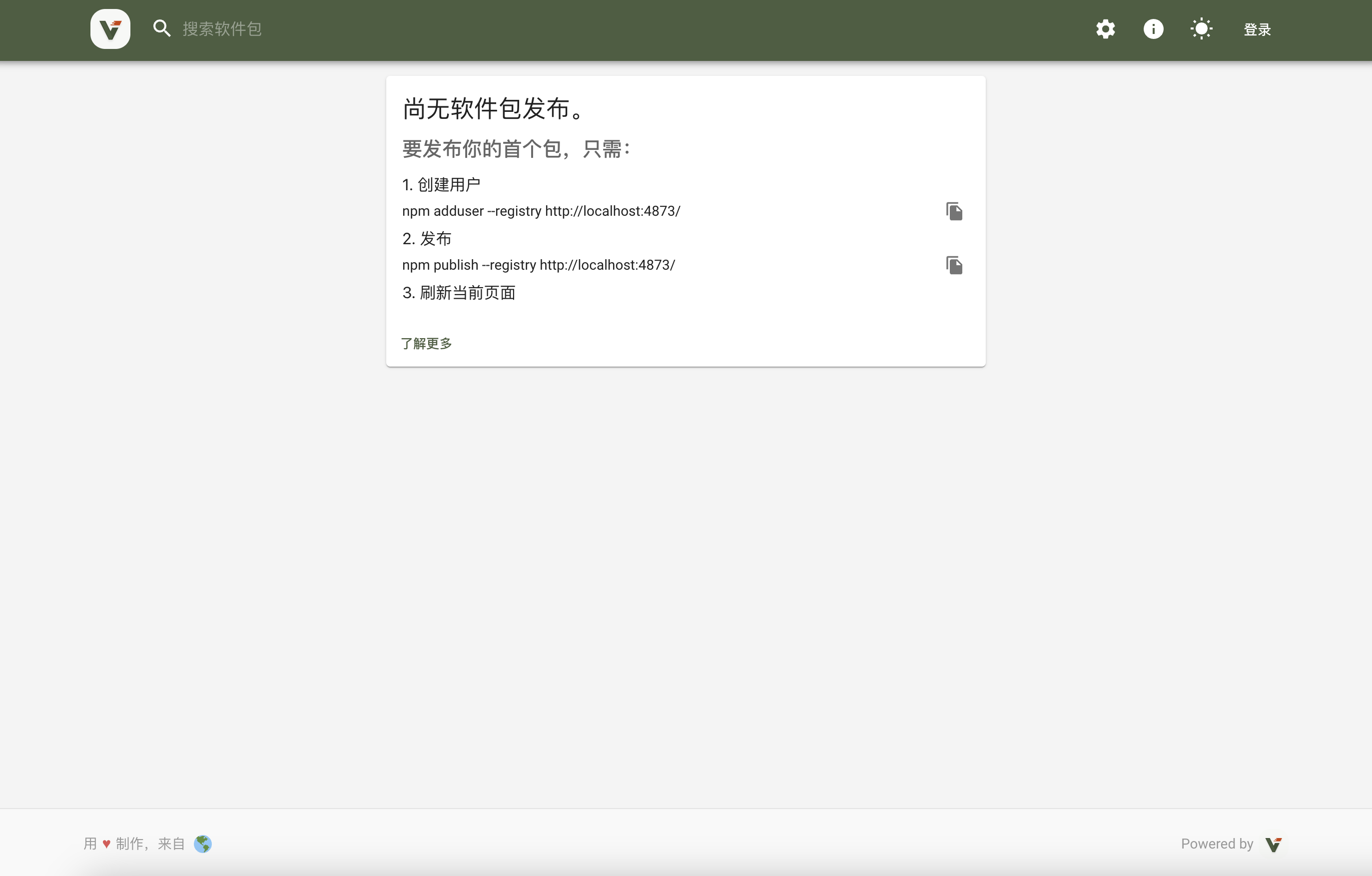
Task: Click the Verdaccio logo in the header
Action: 110,29
